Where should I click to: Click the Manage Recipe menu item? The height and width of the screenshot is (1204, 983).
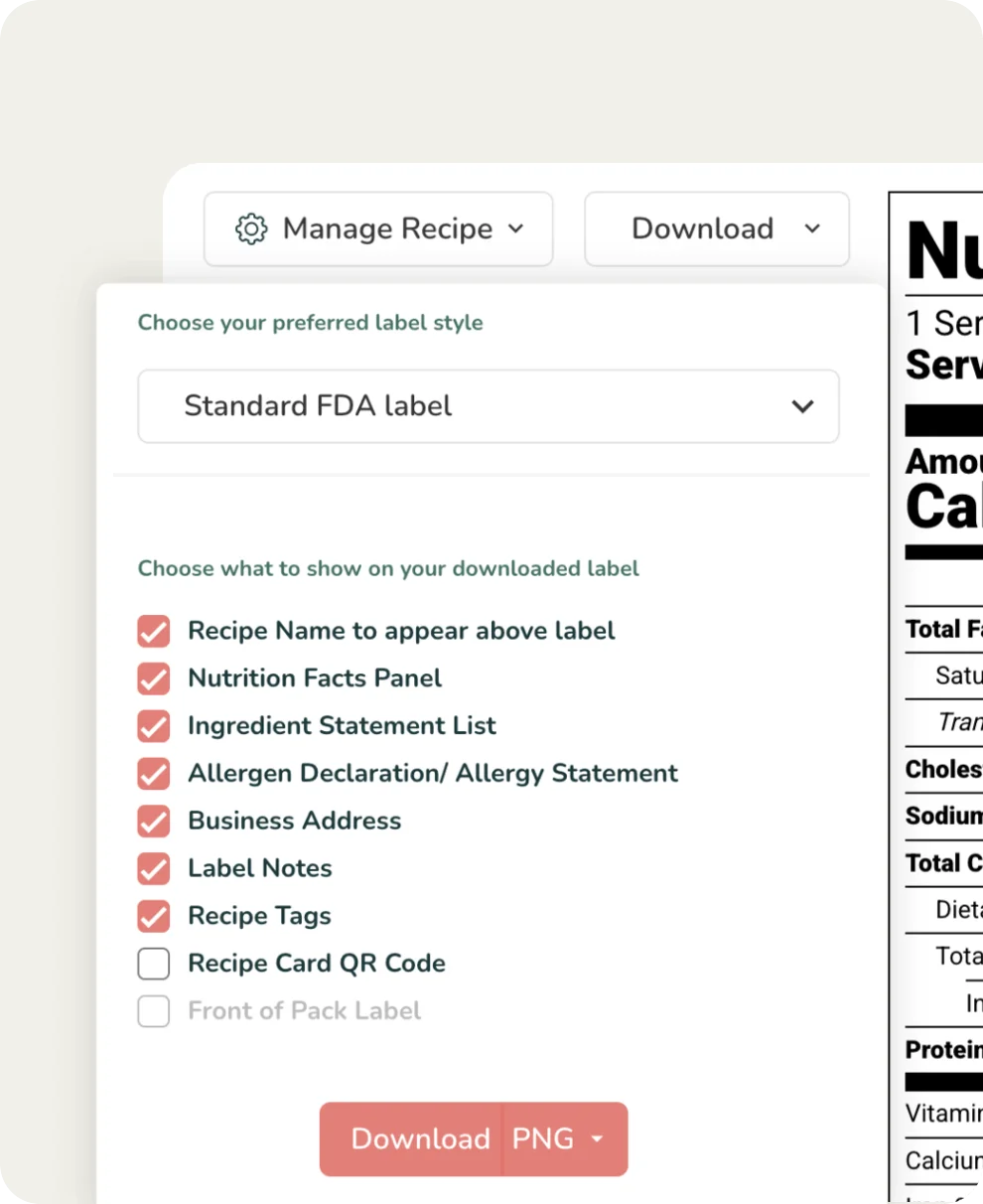(378, 228)
